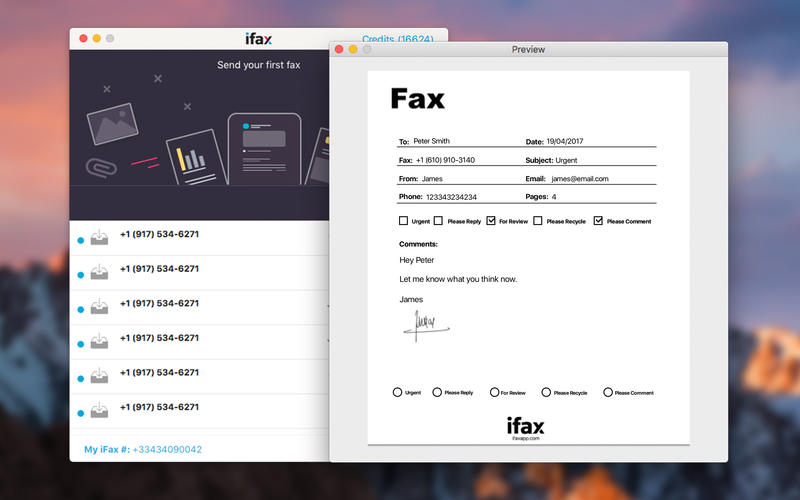Image resolution: width=800 pixels, height=500 pixels.
Task: Check the Please Reply checkbox
Action: pyautogui.click(x=438, y=220)
